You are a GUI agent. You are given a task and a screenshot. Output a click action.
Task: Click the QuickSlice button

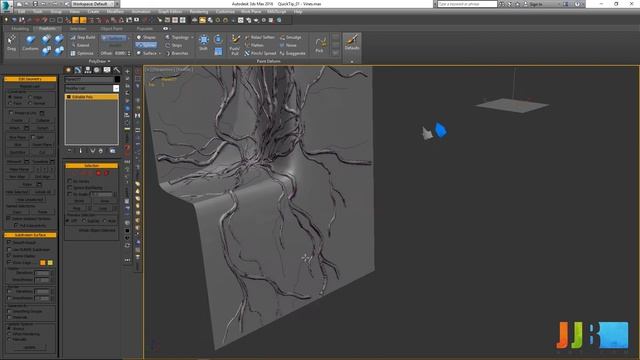pos(18,152)
